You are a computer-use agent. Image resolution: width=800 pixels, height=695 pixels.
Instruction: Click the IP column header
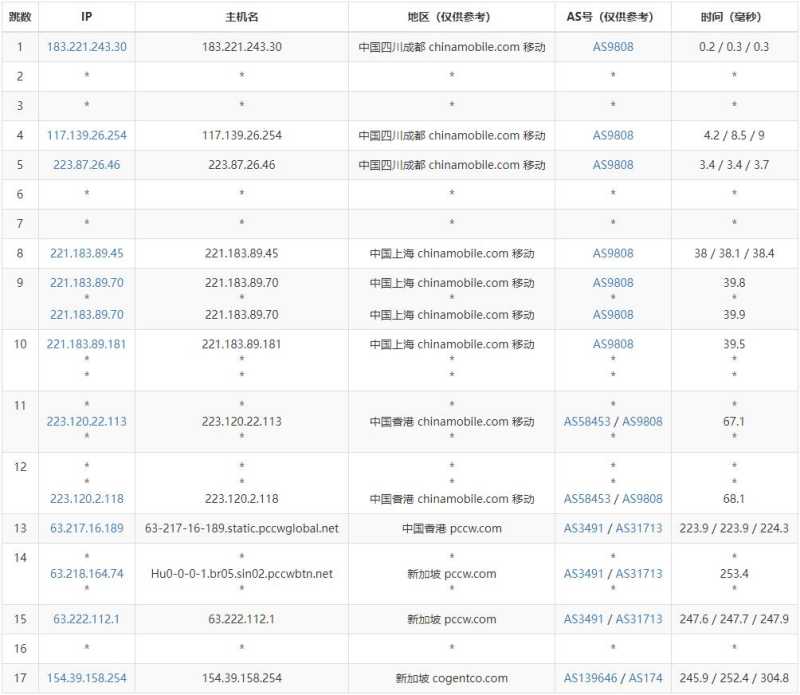pyautogui.click(x=87, y=17)
